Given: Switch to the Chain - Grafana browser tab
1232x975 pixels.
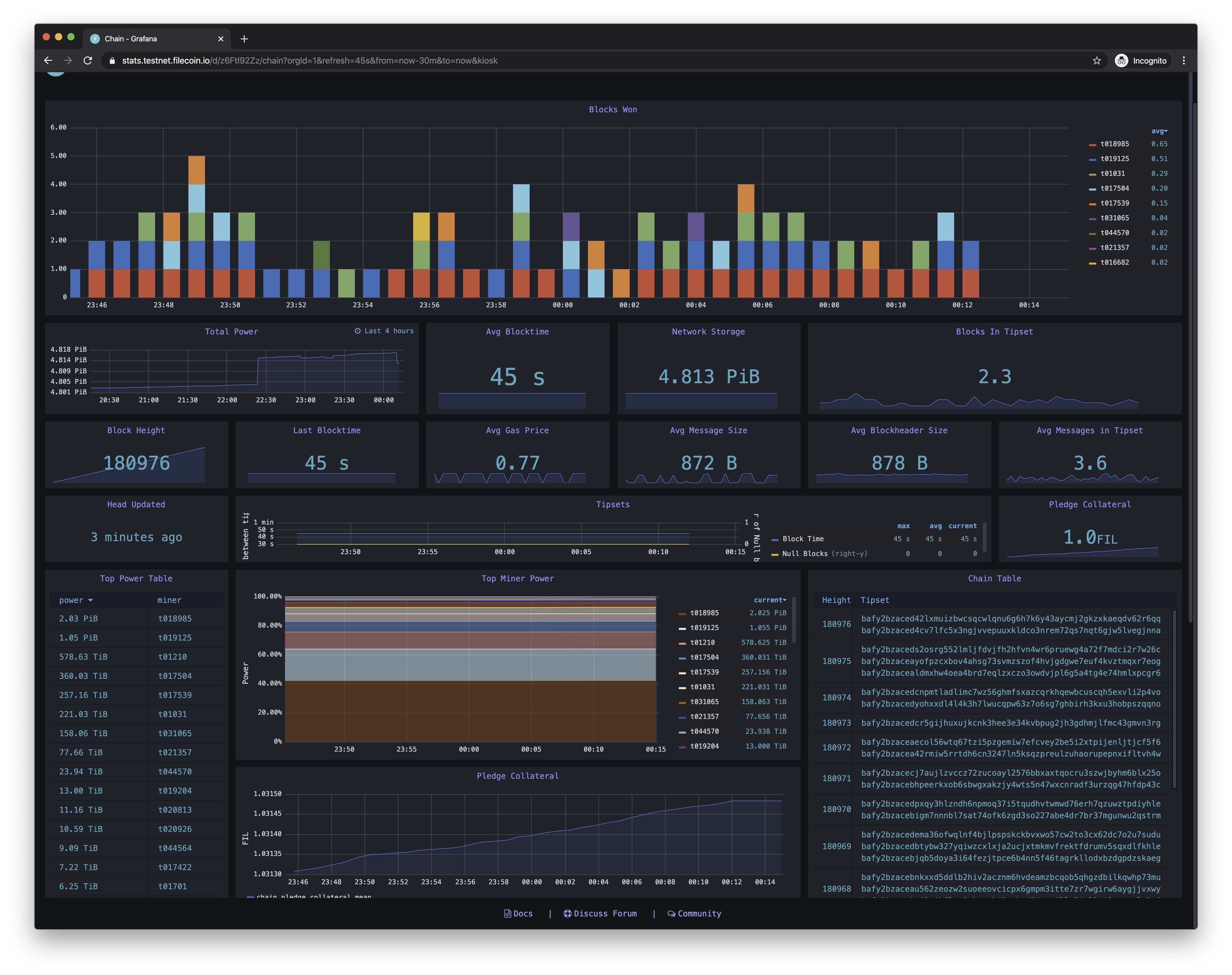Looking at the screenshot, I should (x=143, y=38).
